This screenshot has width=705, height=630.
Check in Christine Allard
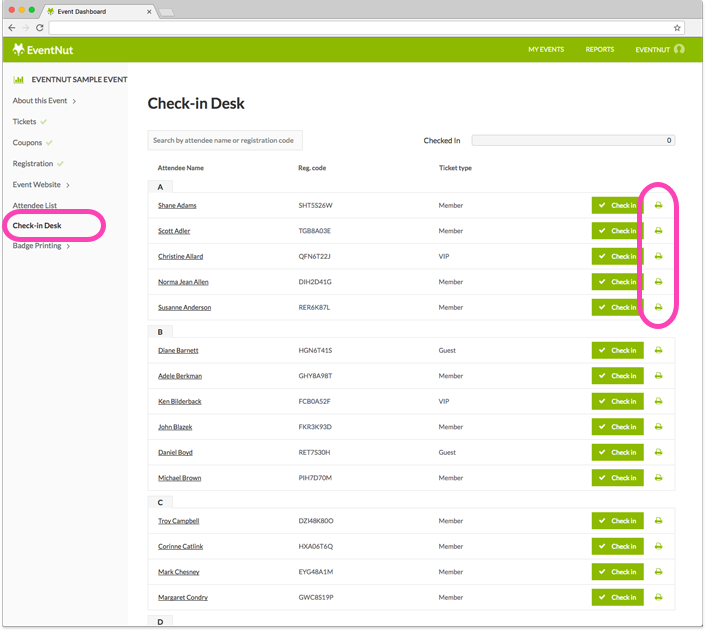pyautogui.click(x=617, y=256)
